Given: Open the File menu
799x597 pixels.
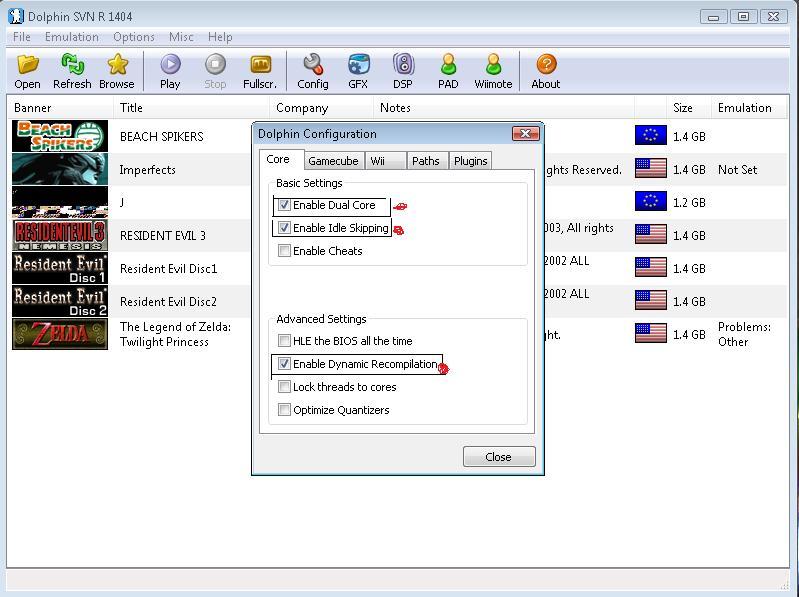Looking at the screenshot, I should (21, 37).
